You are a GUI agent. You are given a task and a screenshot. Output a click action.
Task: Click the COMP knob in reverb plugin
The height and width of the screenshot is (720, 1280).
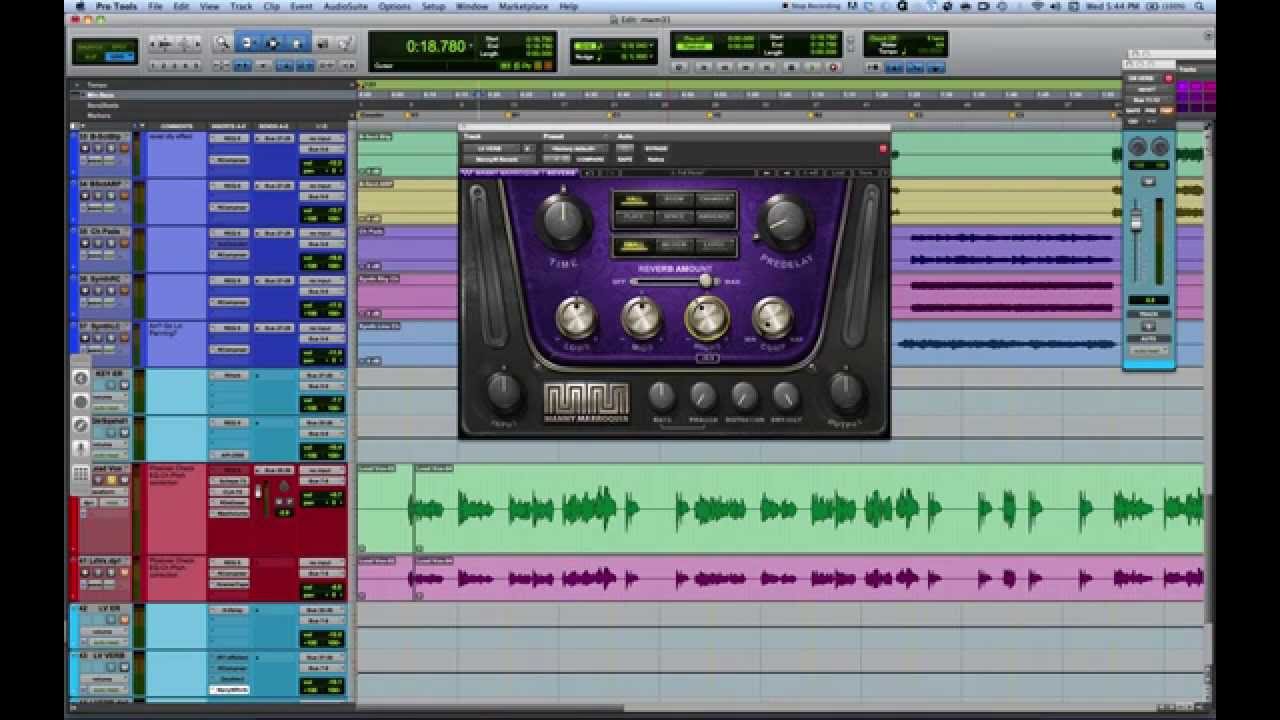pyautogui.click(x=772, y=318)
